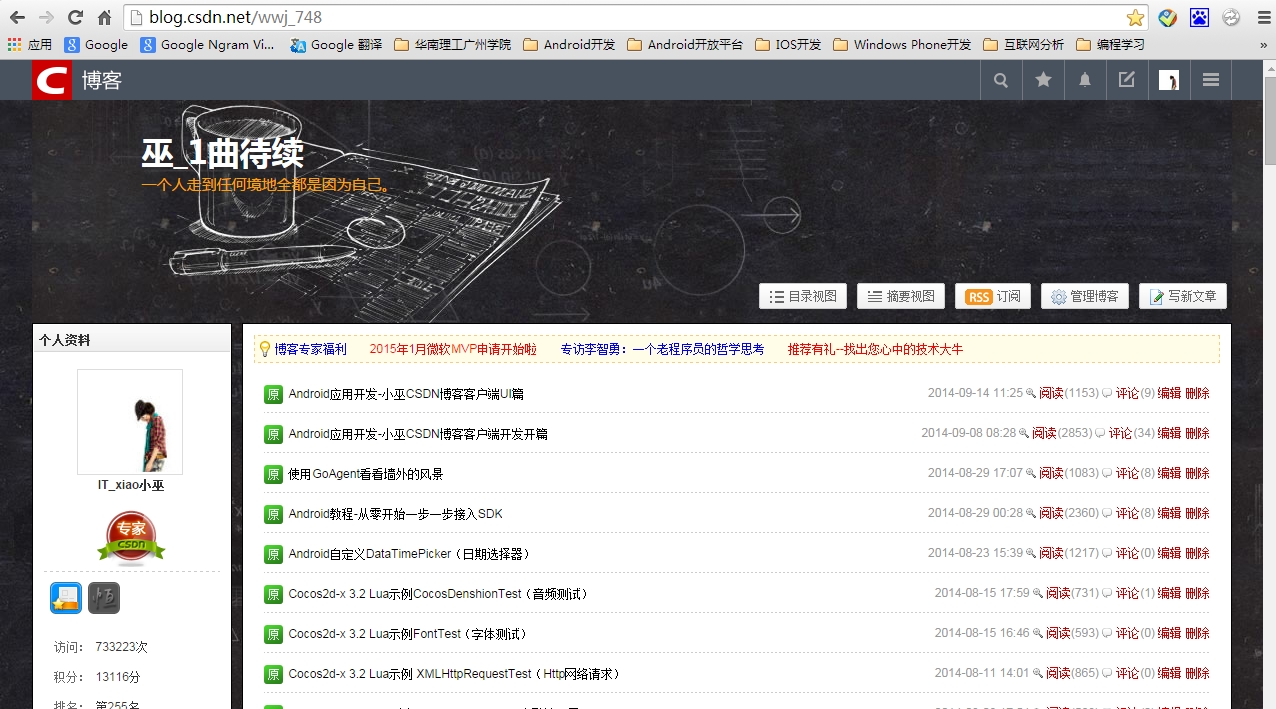This screenshot has width=1276, height=709.
Task: Click 评论 link for 开发开篇 article
Action: [x=1120, y=433]
